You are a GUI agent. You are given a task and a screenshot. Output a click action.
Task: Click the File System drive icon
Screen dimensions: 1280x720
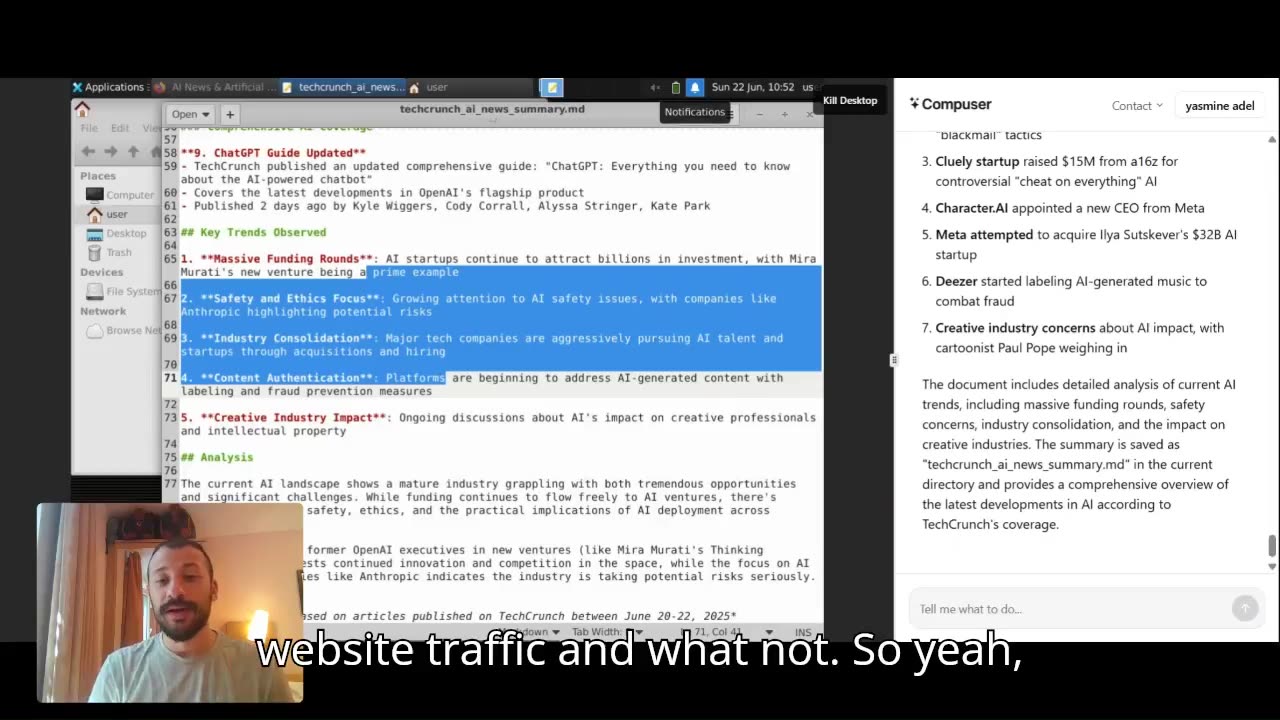click(94, 291)
